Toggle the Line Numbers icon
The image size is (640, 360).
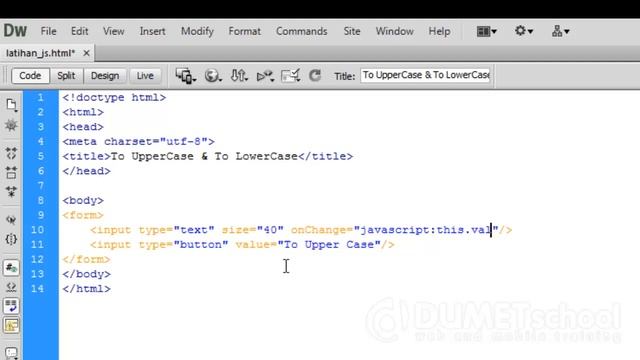point(11,268)
